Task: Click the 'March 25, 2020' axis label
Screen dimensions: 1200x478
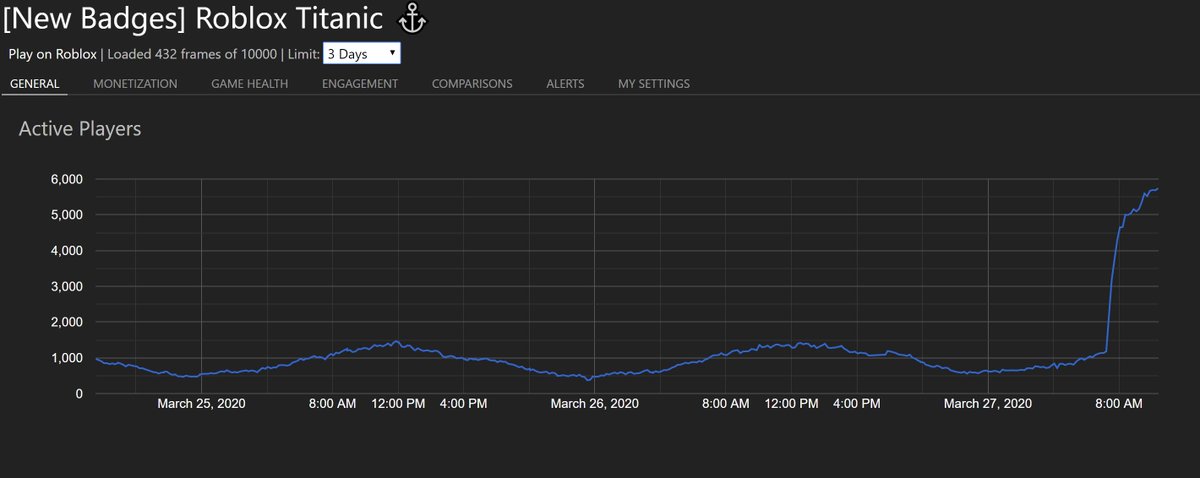Action: [x=201, y=404]
